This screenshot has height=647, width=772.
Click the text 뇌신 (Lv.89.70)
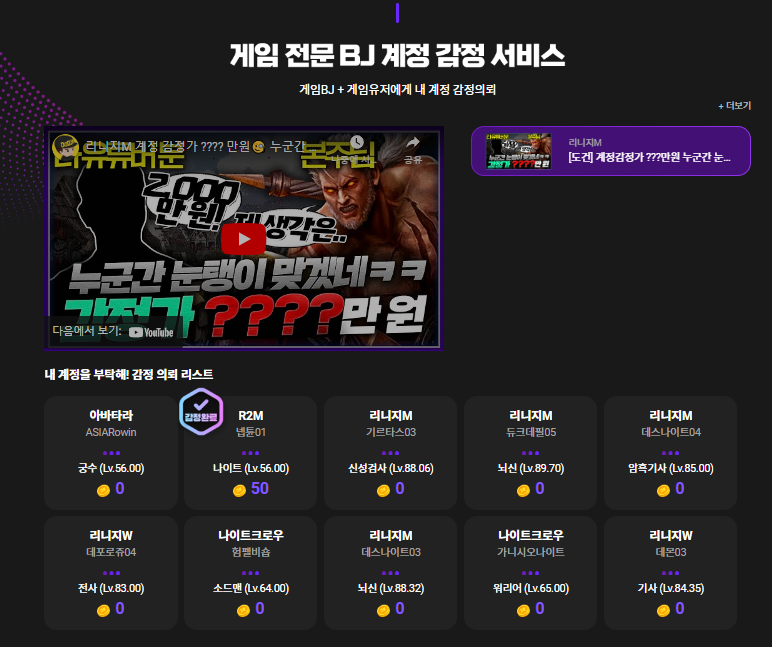(530, 468)
